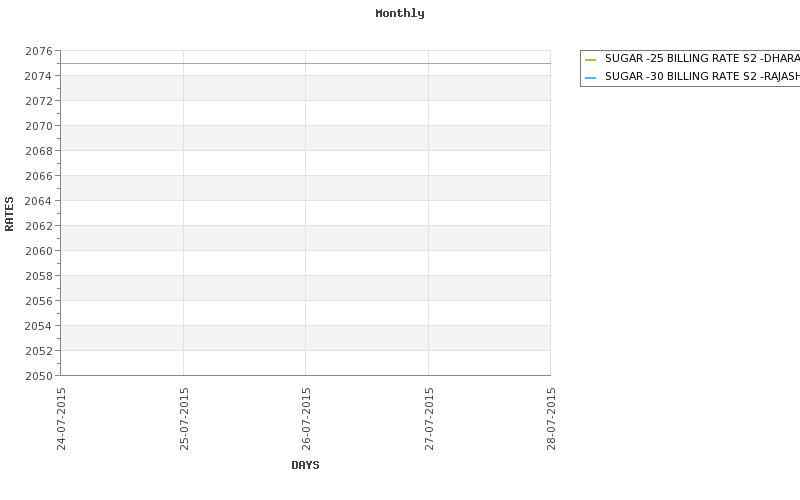Select the SUGAR -25 BILLING RATE S2 legend entry

tap(702, 59)
